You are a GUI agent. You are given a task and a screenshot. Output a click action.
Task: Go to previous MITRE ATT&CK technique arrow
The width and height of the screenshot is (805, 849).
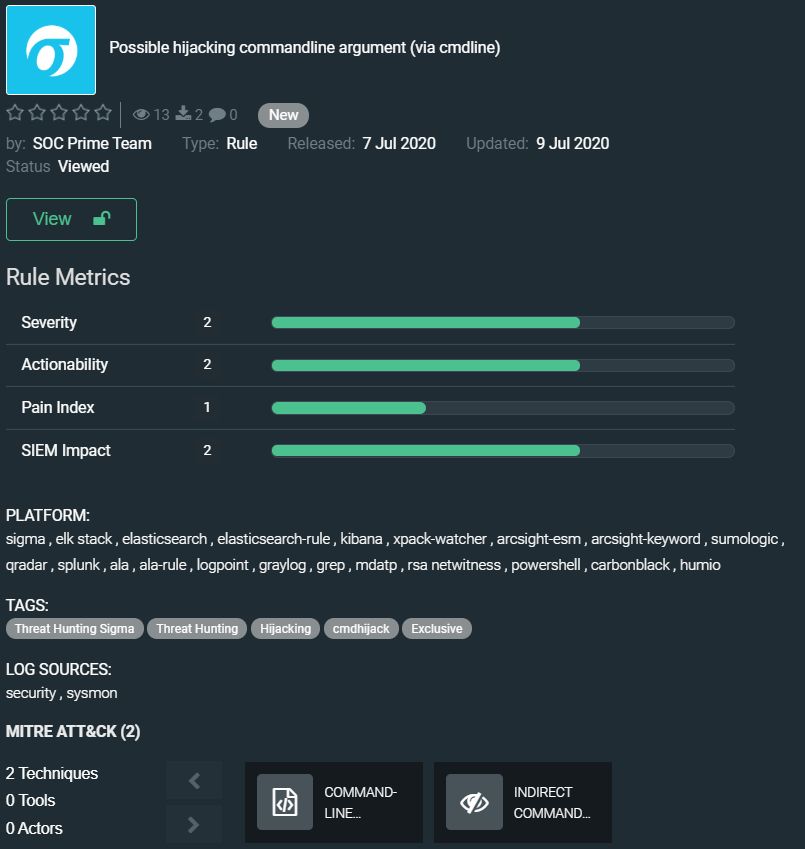[x=194, y=780]
